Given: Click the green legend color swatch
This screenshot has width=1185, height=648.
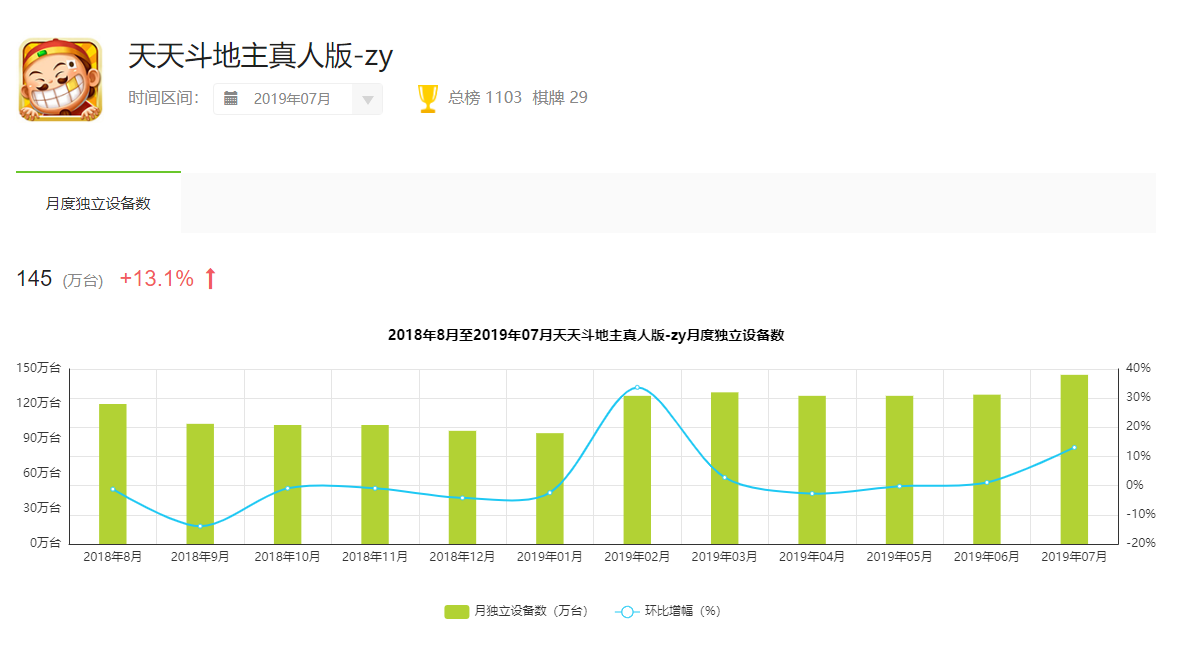Looking at the screenshot, I should pos(456,611).
